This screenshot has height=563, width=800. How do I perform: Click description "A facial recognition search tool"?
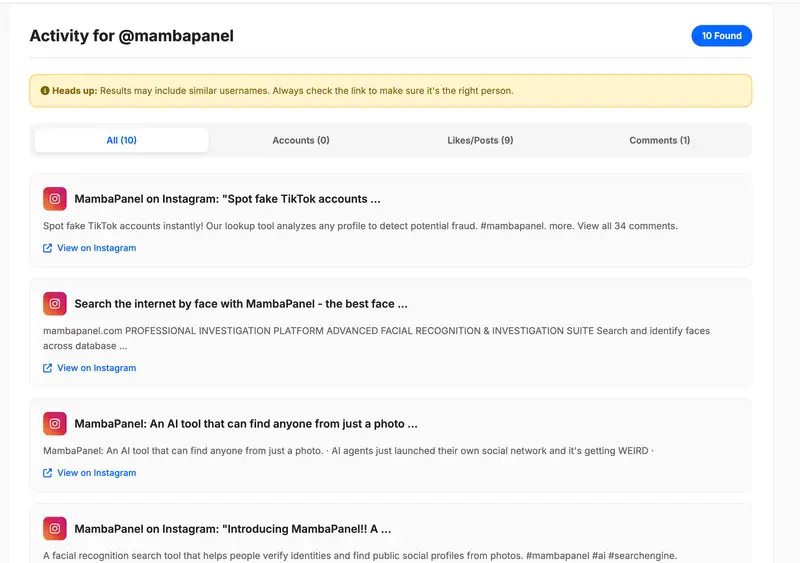(x=360, y=556)
